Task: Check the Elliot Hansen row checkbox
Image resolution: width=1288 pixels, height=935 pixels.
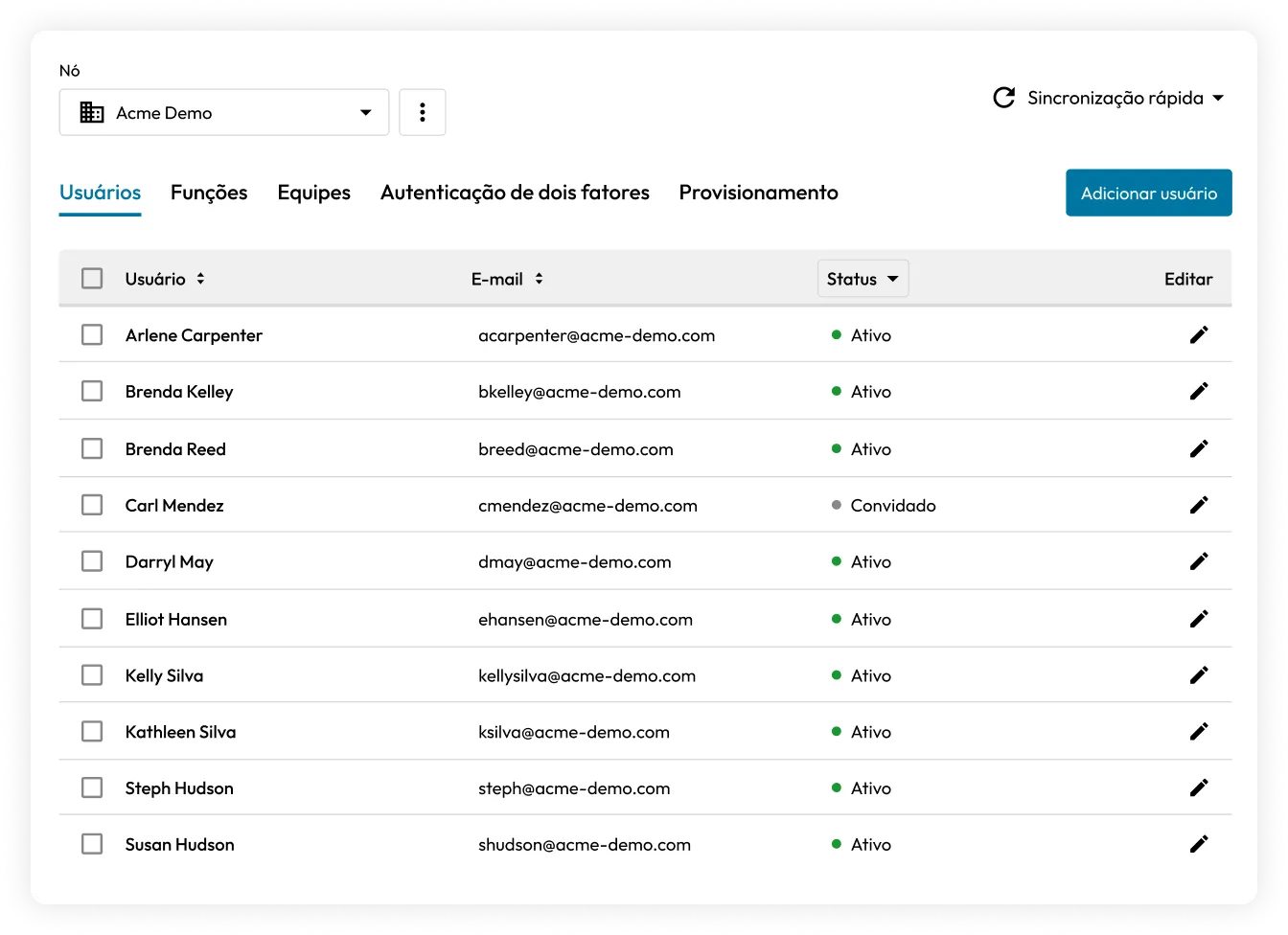Action: pyautogui.click(x=92, y=619)
